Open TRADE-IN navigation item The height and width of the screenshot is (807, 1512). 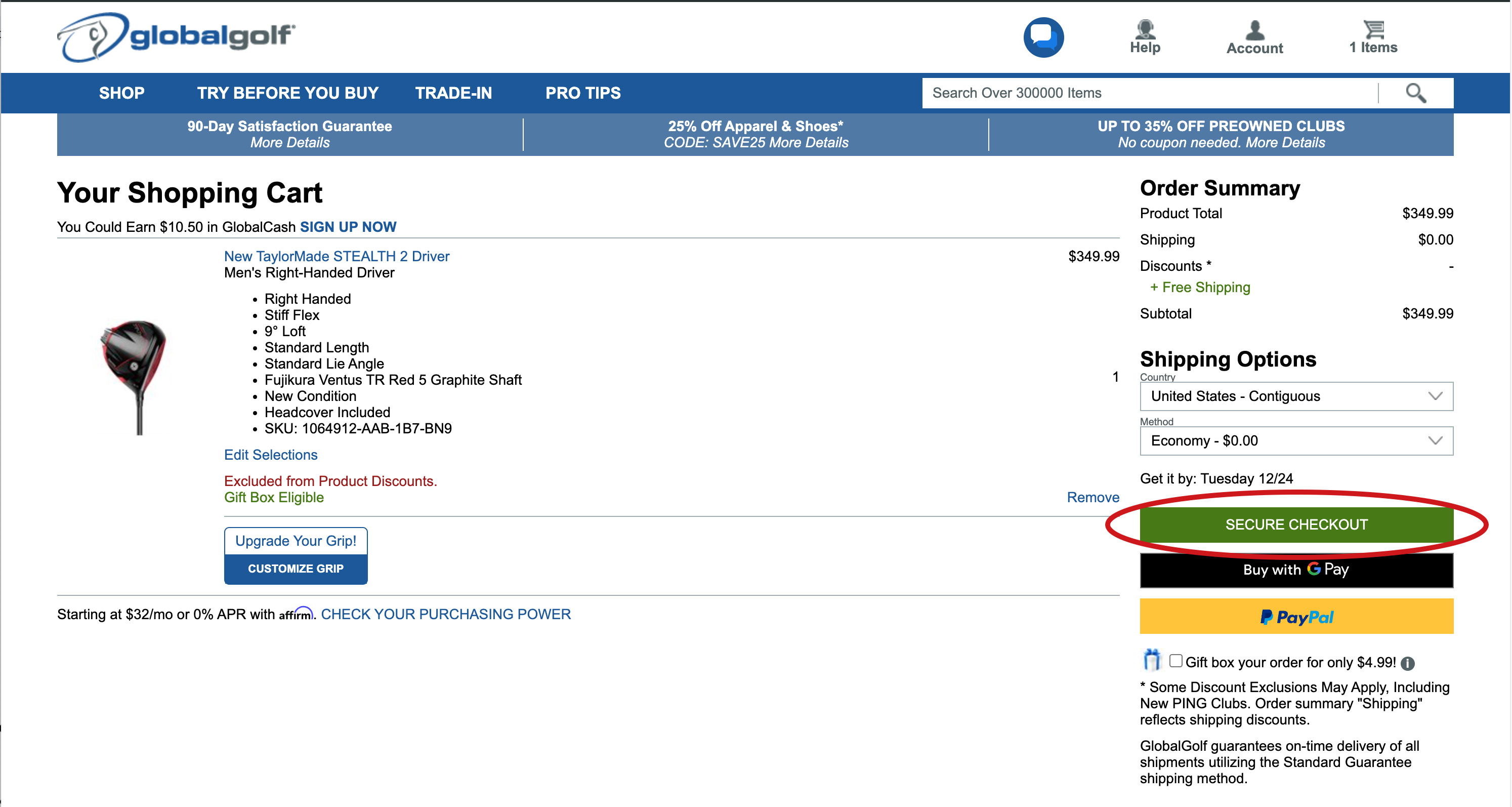453,93
